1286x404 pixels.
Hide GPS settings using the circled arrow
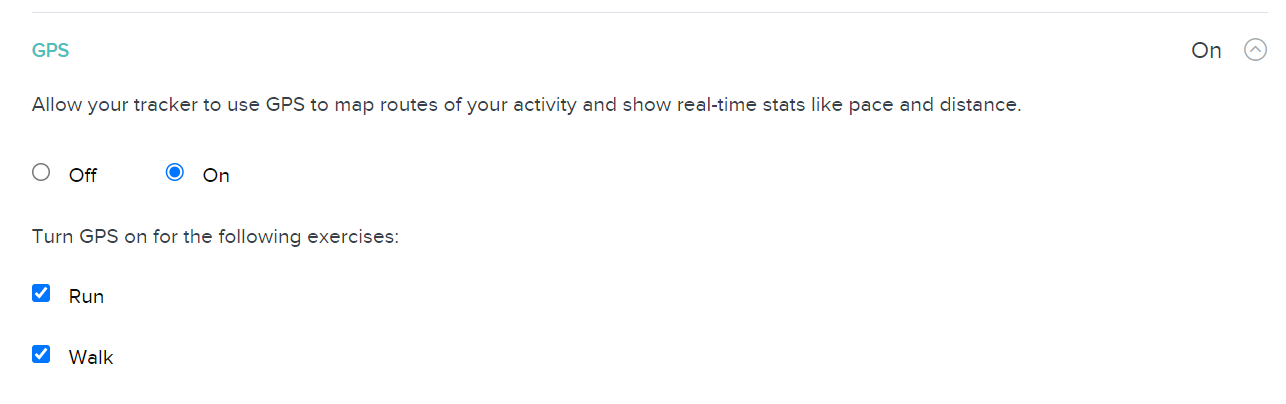(x=1255, y=49)
